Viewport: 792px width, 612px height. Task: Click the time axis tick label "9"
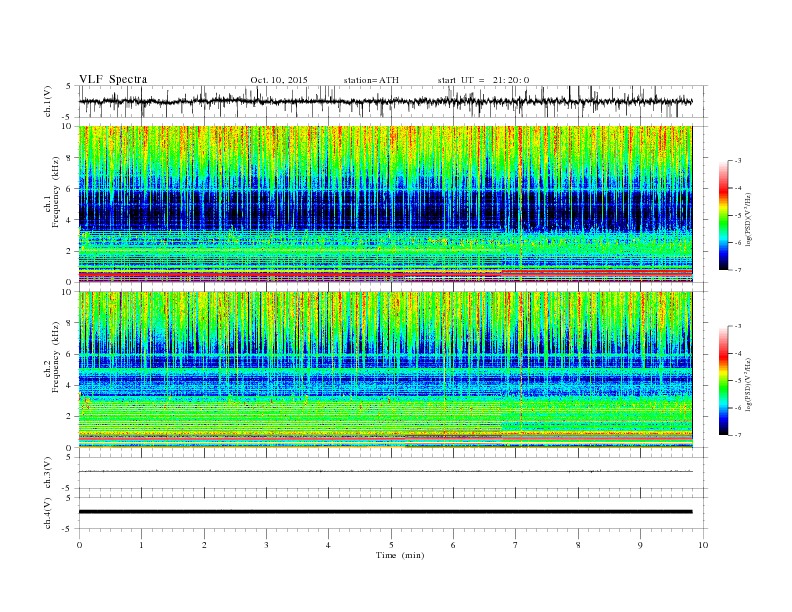pos(640,545)
